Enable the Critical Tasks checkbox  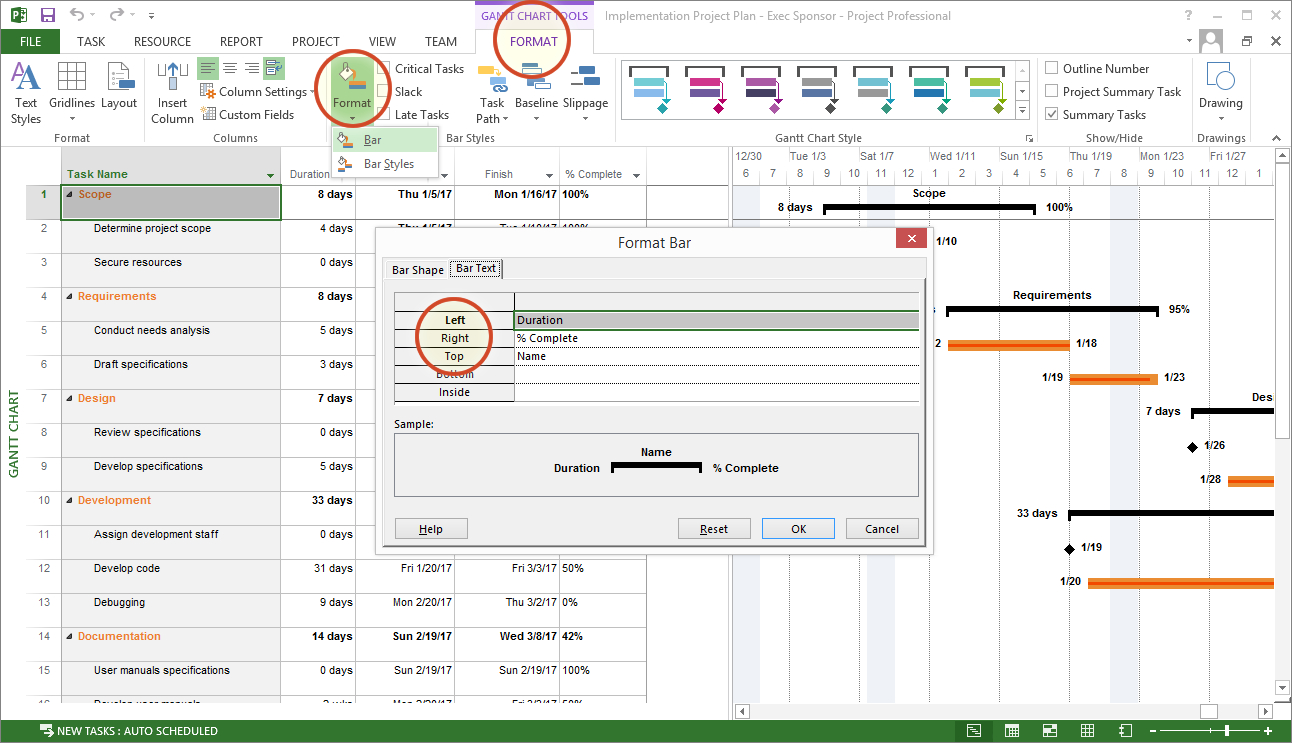(x=383, y=69)
